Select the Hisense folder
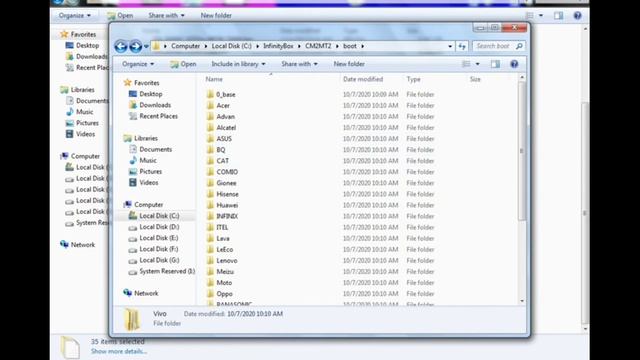The image size is (640, 360). point(222,194)
